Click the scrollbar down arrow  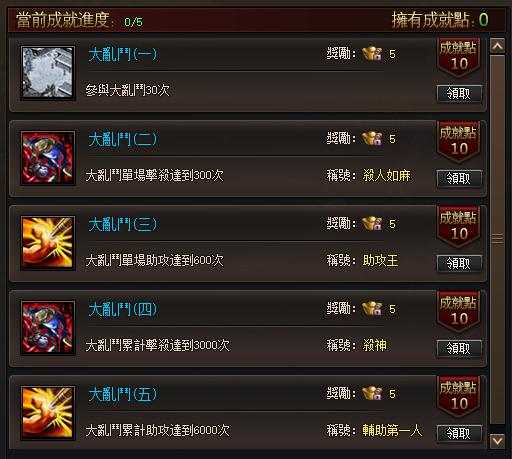pyautogui.click(x=497, y=441)
